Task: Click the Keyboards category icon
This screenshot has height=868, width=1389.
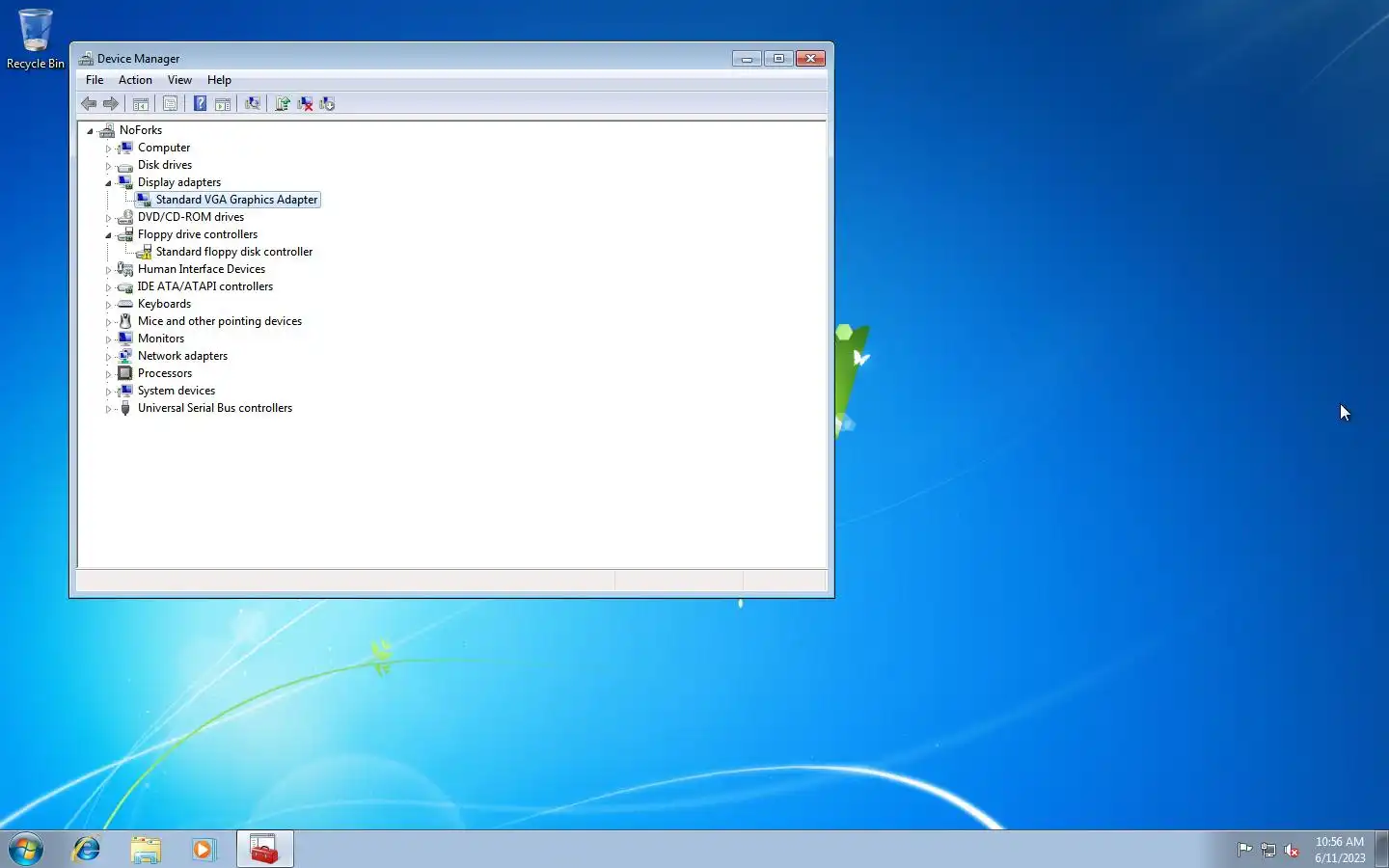Action: (x=124, y=304)
